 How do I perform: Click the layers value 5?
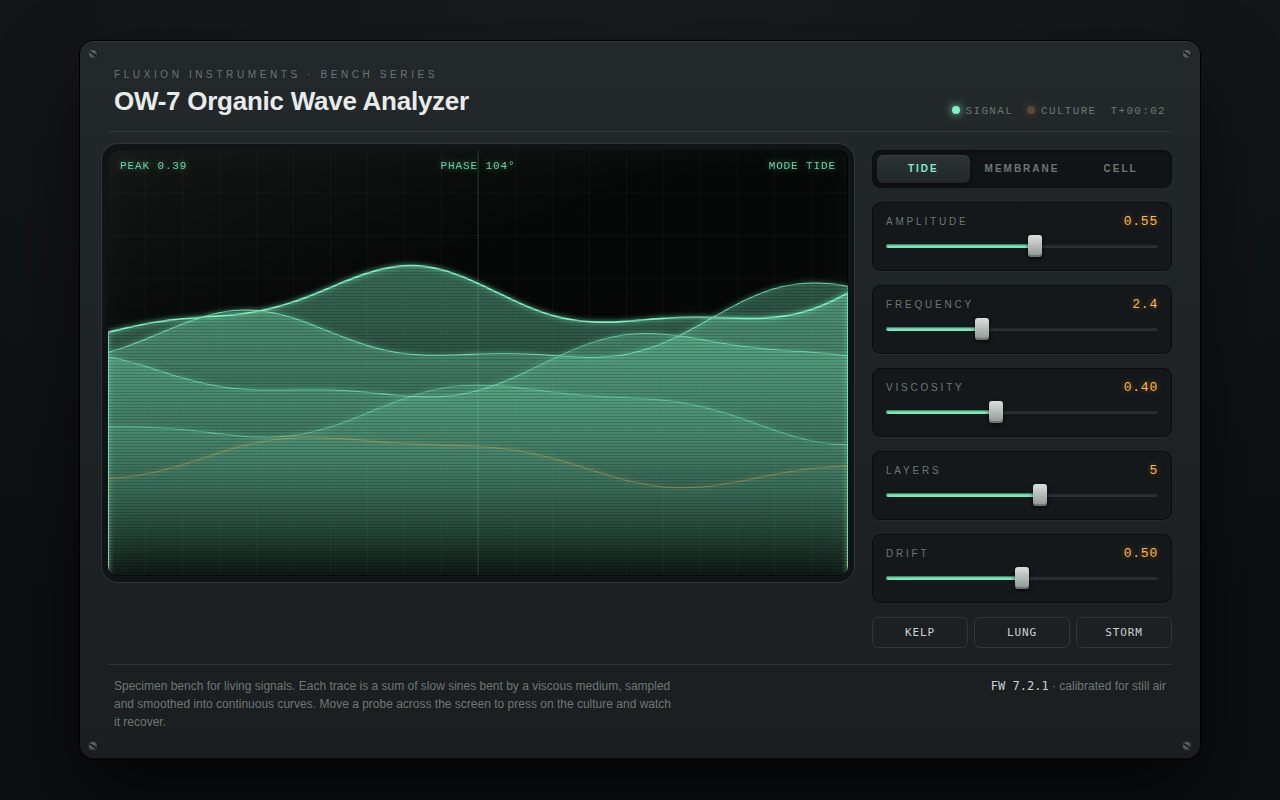[1153, 470]
